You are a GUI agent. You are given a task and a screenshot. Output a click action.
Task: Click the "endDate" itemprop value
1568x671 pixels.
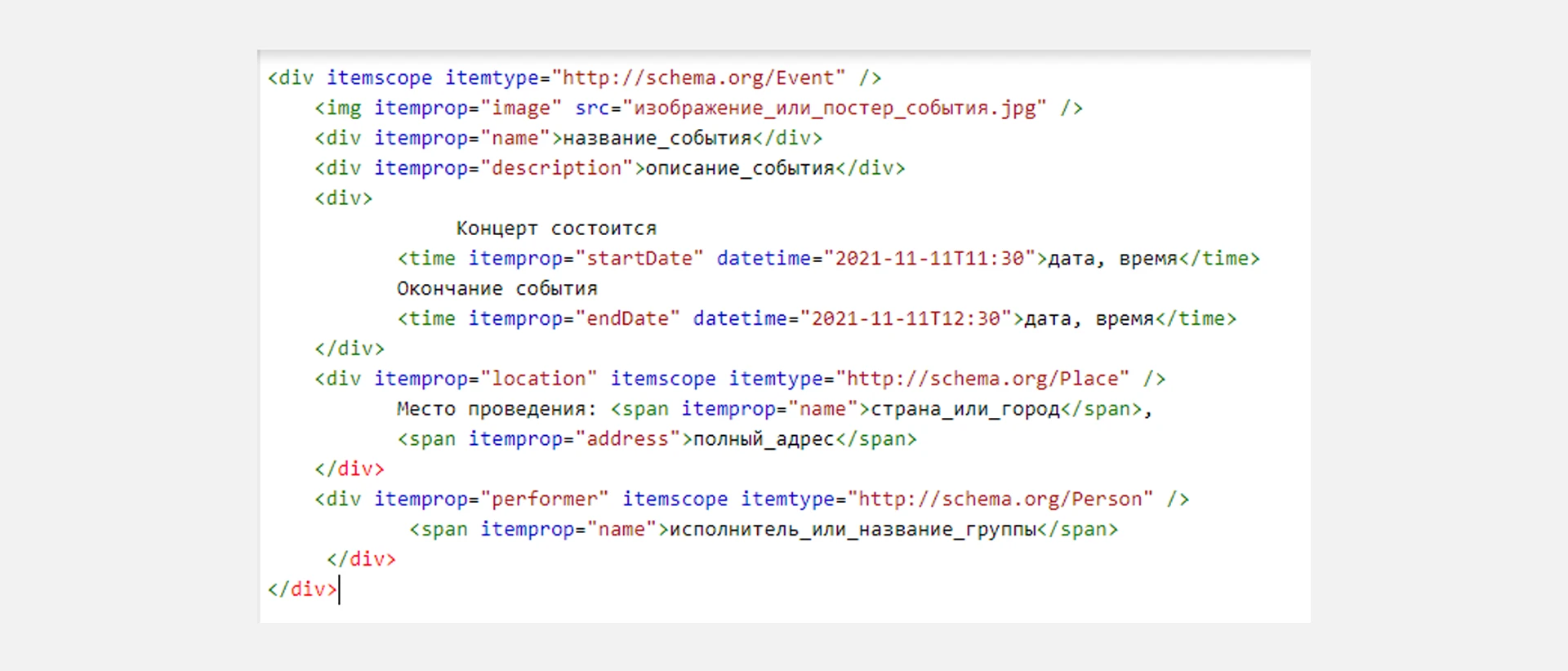click(627, 319)
